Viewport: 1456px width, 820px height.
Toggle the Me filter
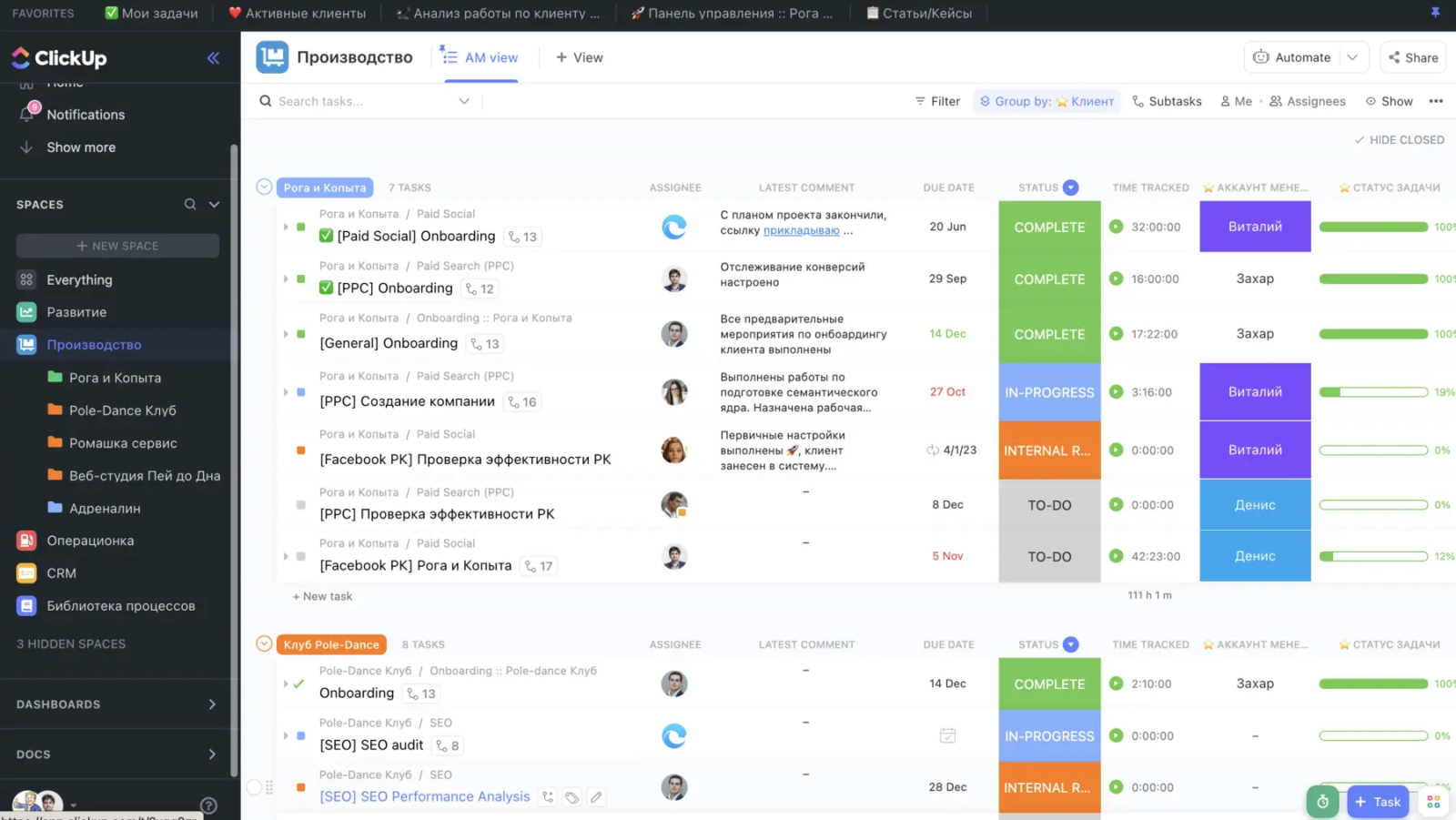coord(1236,101)
